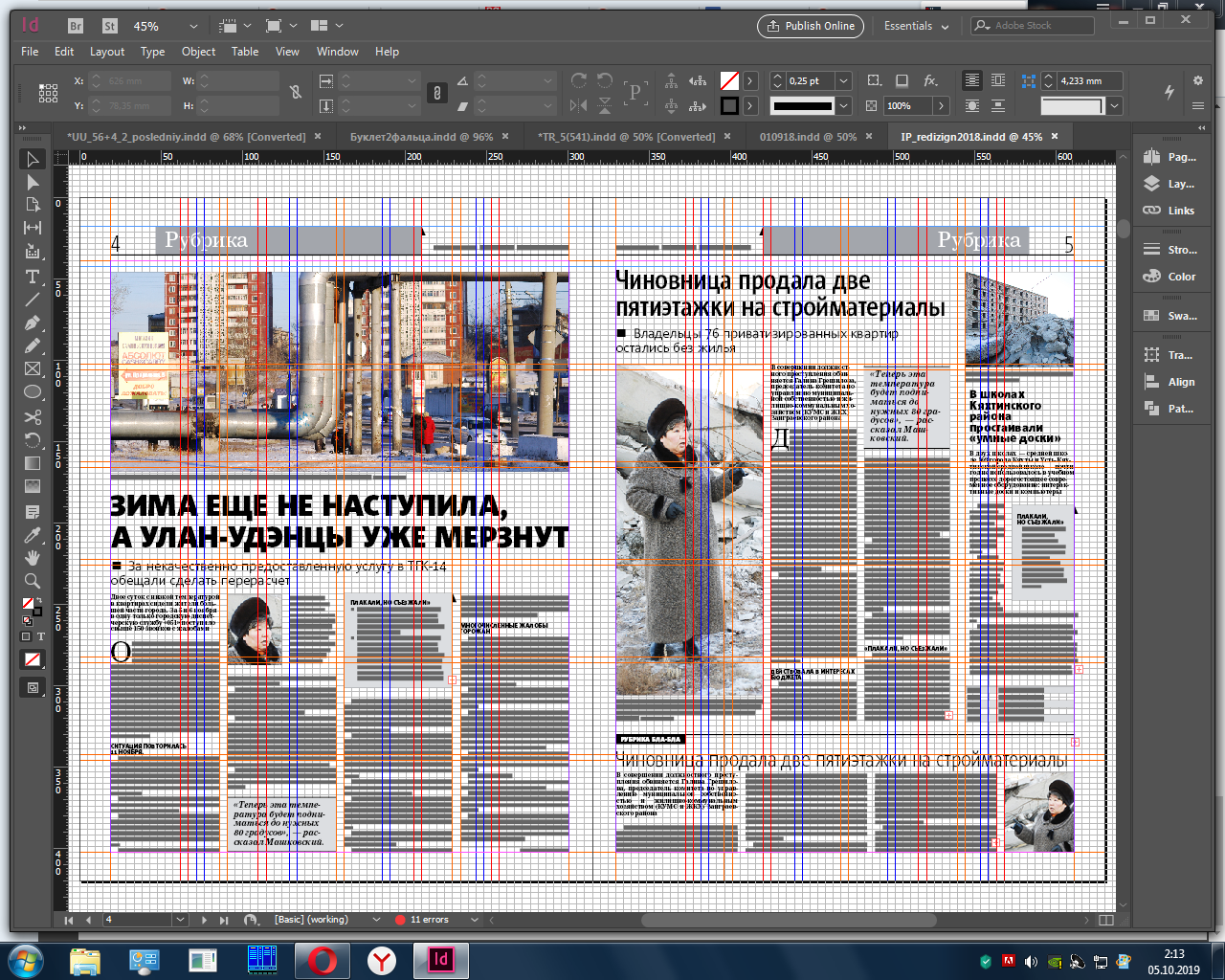Select the Pencil tool
The height and width of the screenshot is (980, 1225).
[33, 345]
